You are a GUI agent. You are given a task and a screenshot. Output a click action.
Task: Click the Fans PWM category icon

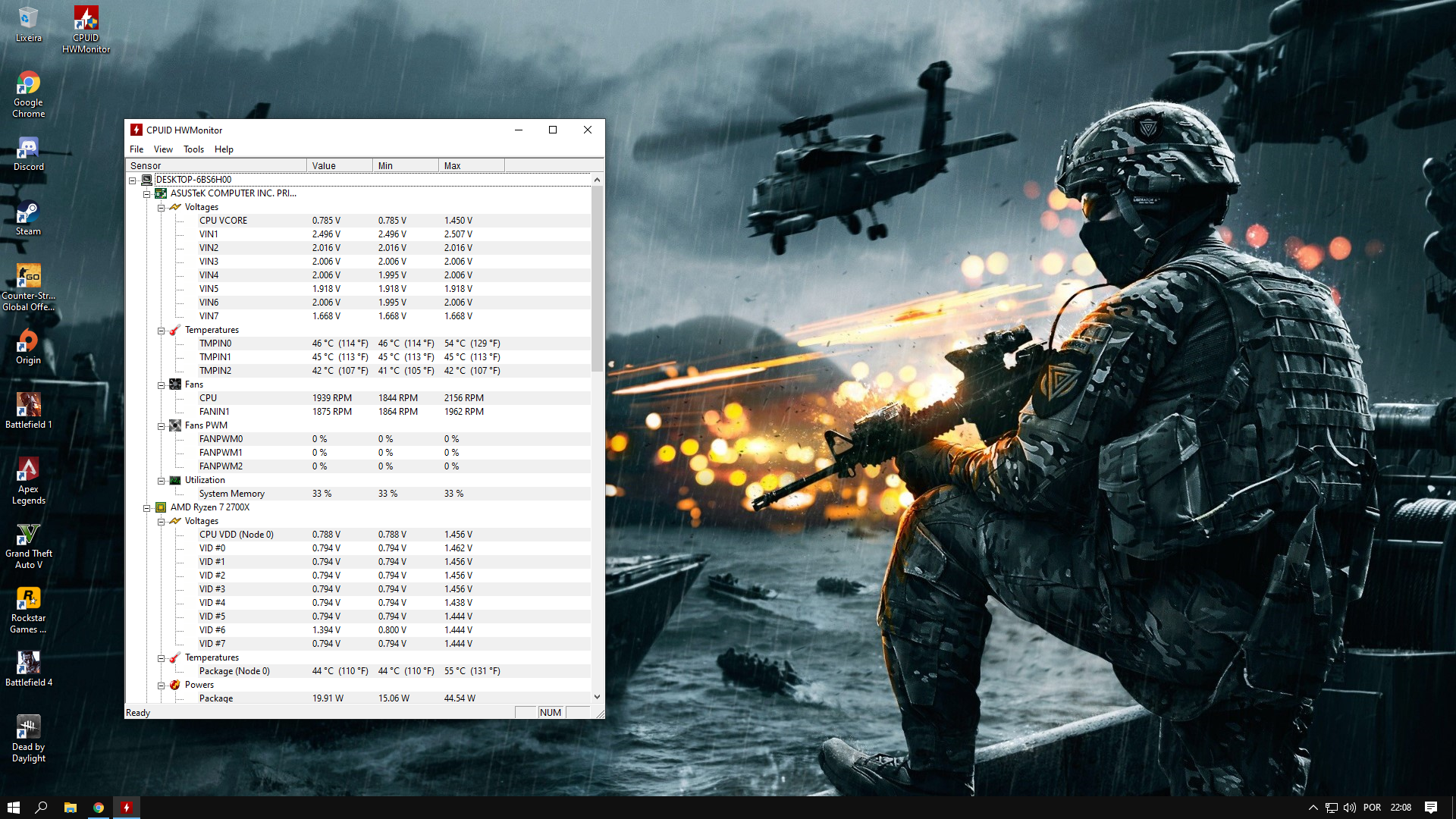click(175, 425)
